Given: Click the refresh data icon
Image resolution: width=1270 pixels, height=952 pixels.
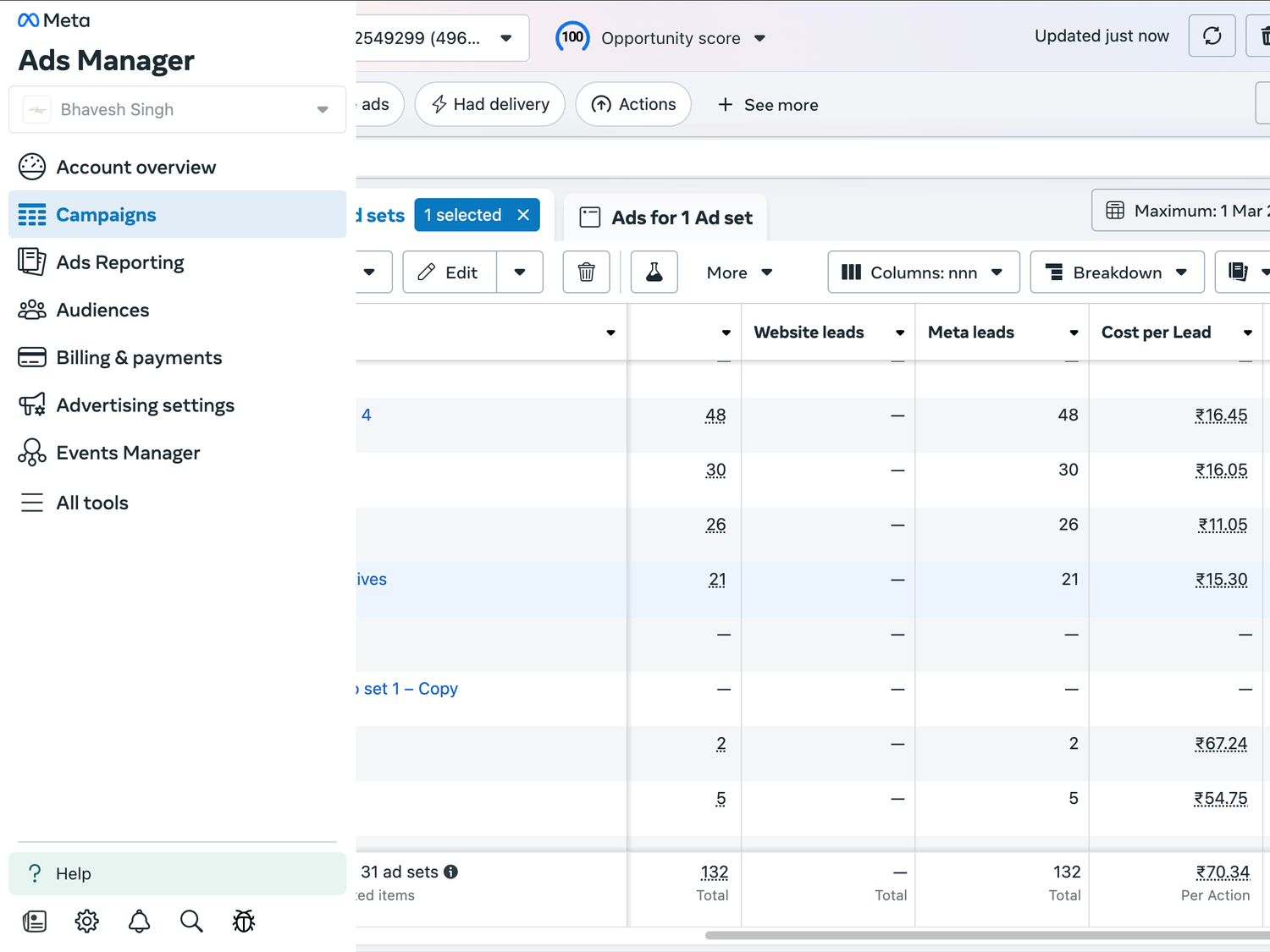Looking at the screenshot, I should pos(1212,36).
